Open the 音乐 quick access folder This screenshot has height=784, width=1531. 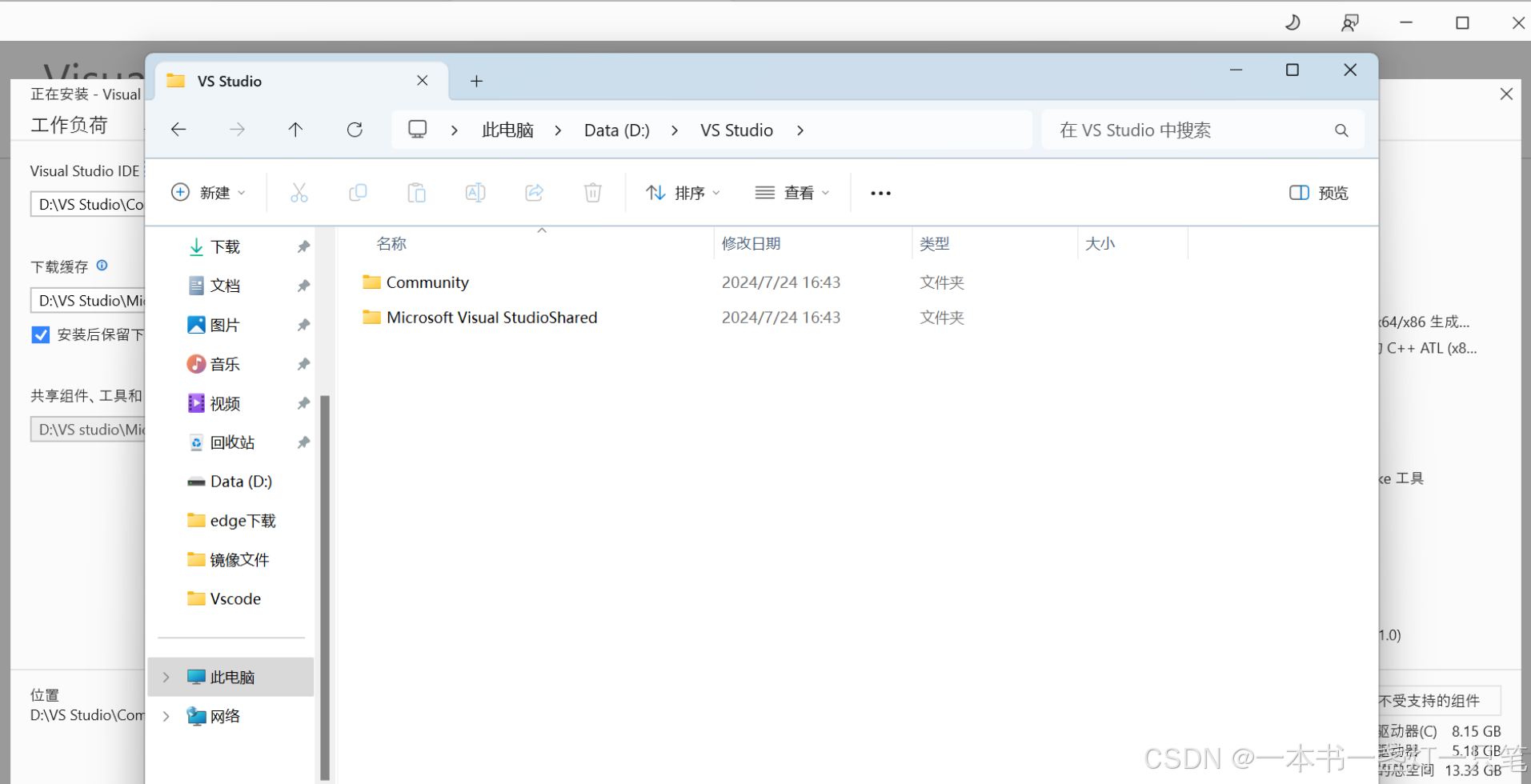click(x=225, y=364)
